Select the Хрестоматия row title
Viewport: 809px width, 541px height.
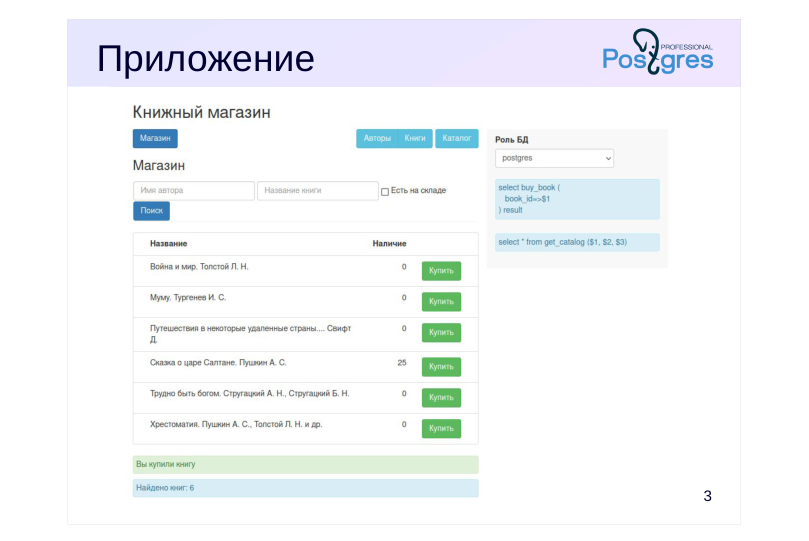pyautogui.click(x=236, y=424)
